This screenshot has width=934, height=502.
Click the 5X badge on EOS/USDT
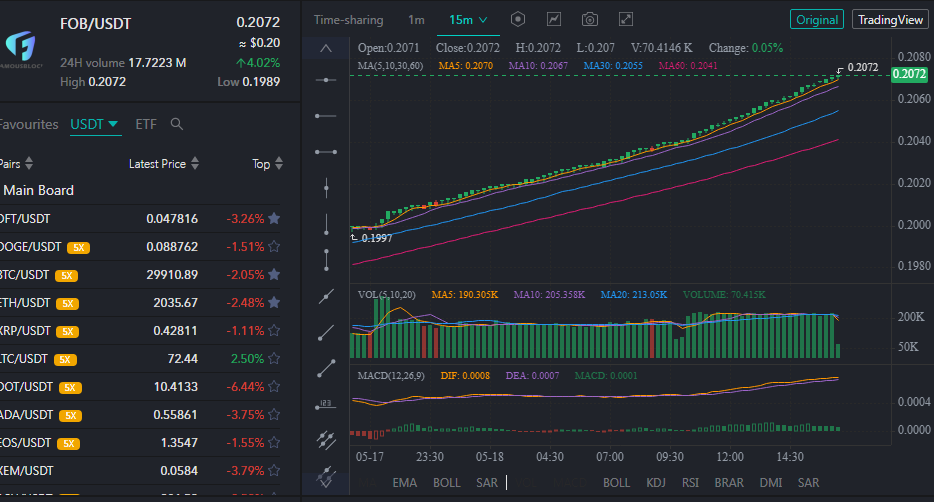(69, 444)
